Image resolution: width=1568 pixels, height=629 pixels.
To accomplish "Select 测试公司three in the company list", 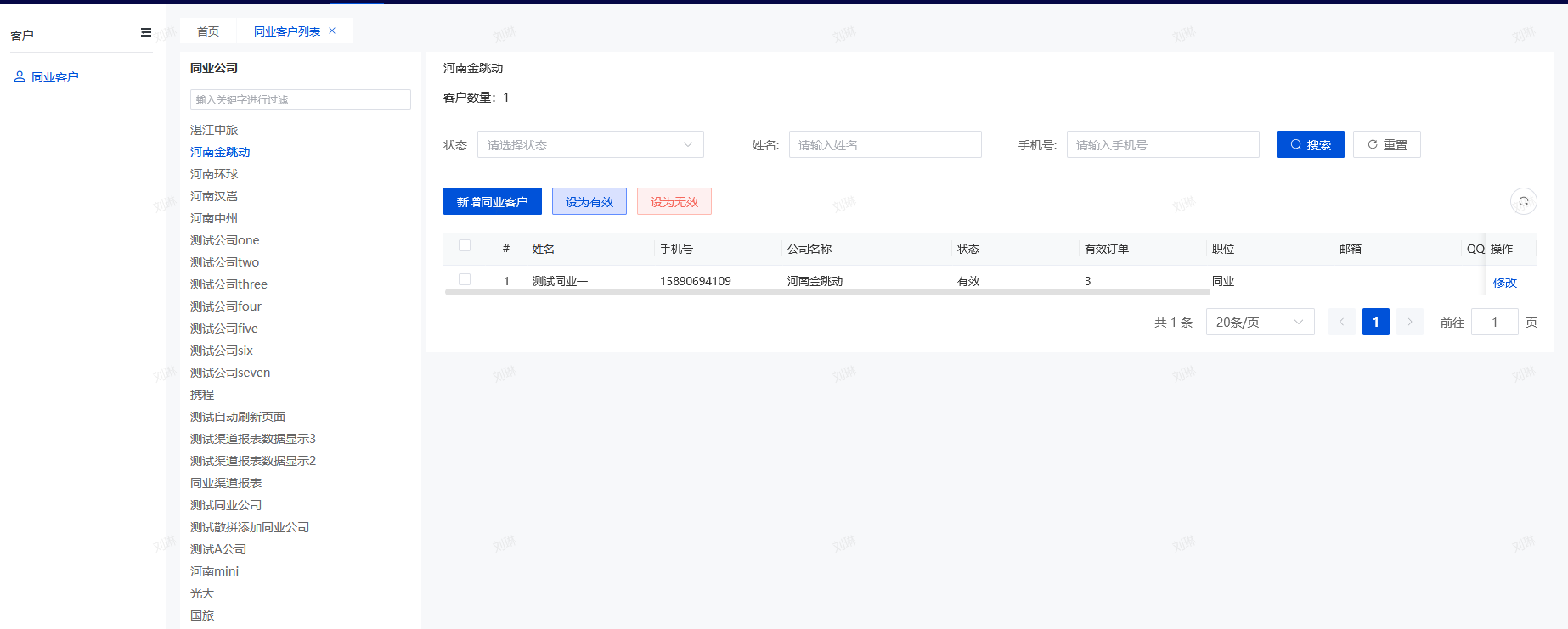I will tap(228, 284).
